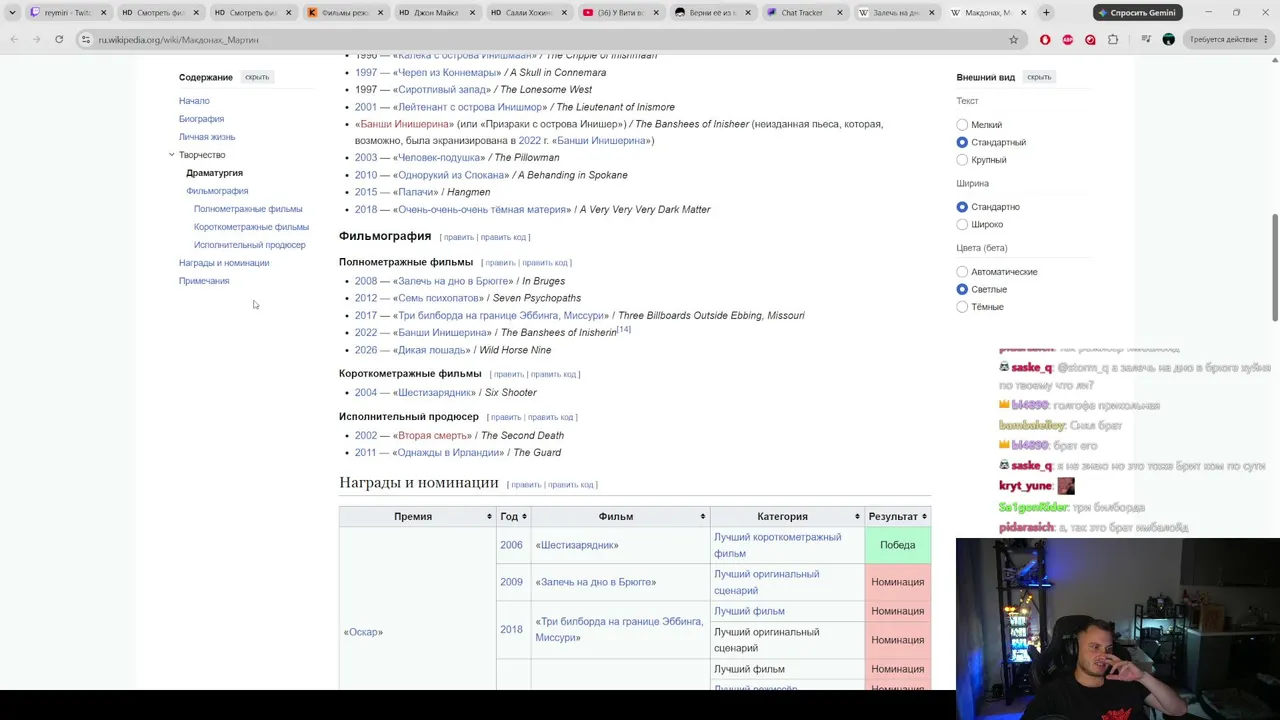Click the red circular extension icon
The width and height of the screenshot is (1280, 720).
click(1090, 40)
